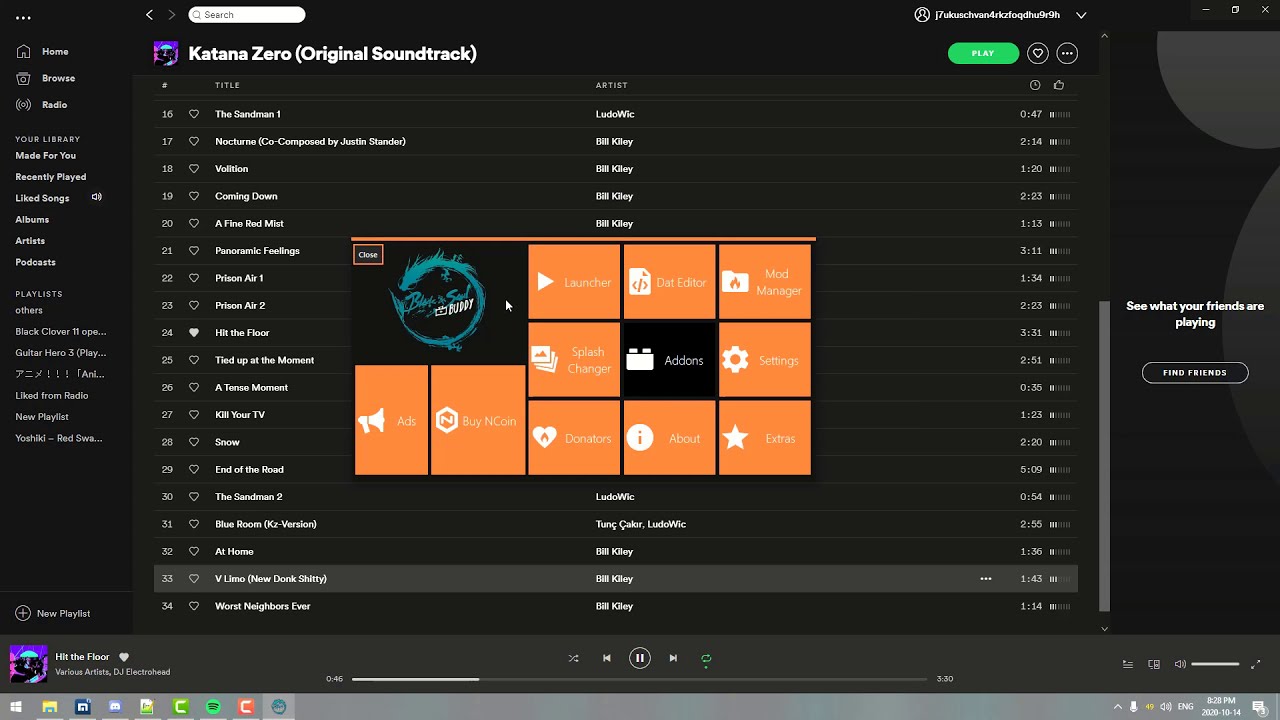Toggle shuffle playback
Image resolution: width=1280 pixels, height=720 pixels.
(x=573, y=658)
